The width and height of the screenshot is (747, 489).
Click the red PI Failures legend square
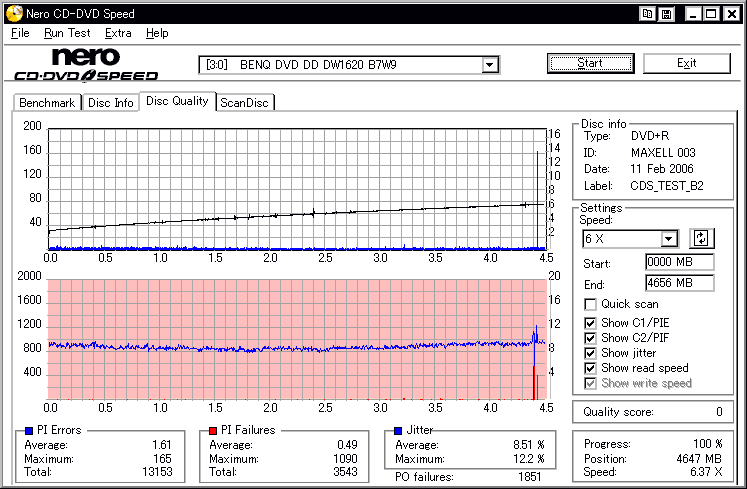click(213, 431)
